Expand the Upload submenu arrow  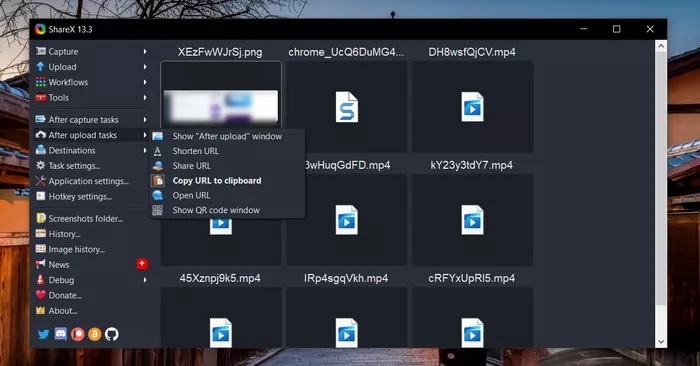coord(145,67)
